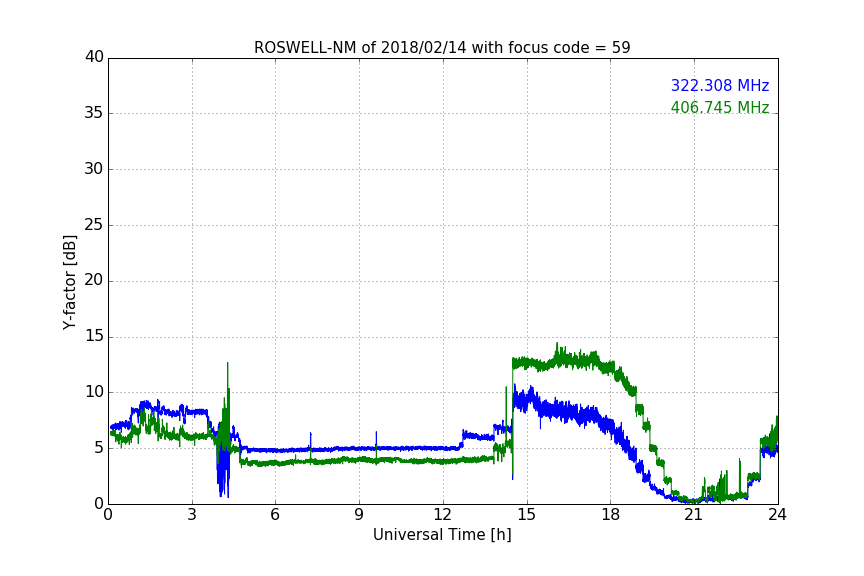Click the plot title 'ROSWELL-NM of 2018/02/14'
This screenshot has width=864, height=576.
tap(442, 48)
